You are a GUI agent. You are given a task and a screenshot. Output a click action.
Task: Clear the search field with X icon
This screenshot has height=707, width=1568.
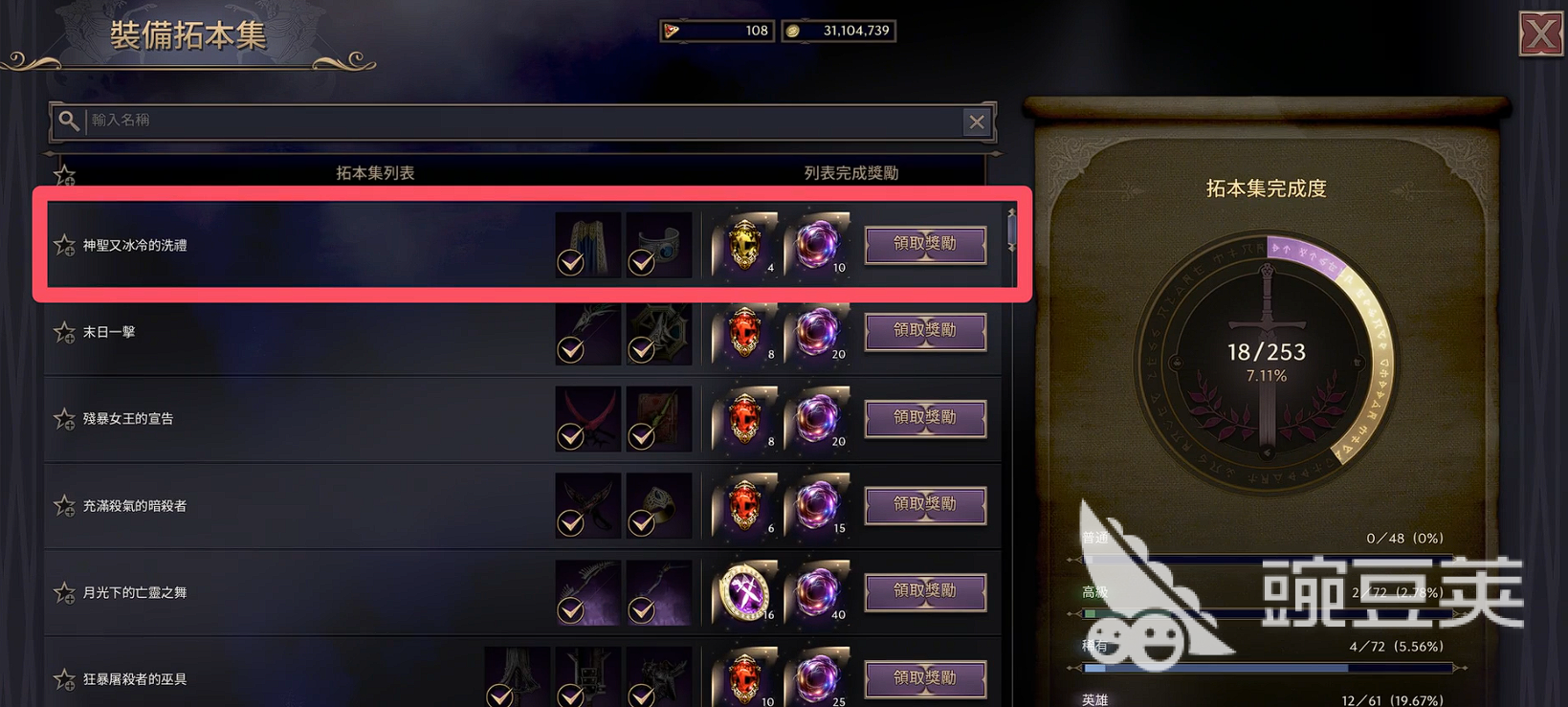pos(976,122)
